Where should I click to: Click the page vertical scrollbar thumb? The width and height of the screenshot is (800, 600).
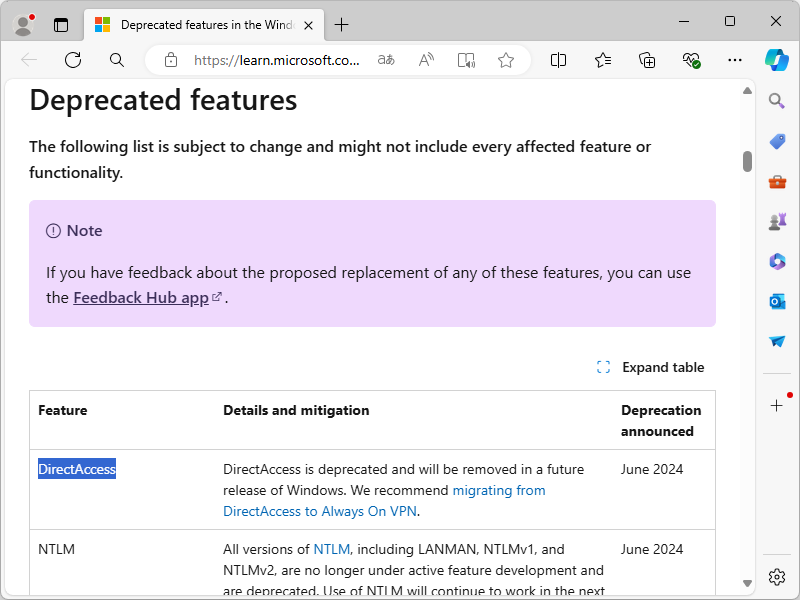(x=747, y=161)
